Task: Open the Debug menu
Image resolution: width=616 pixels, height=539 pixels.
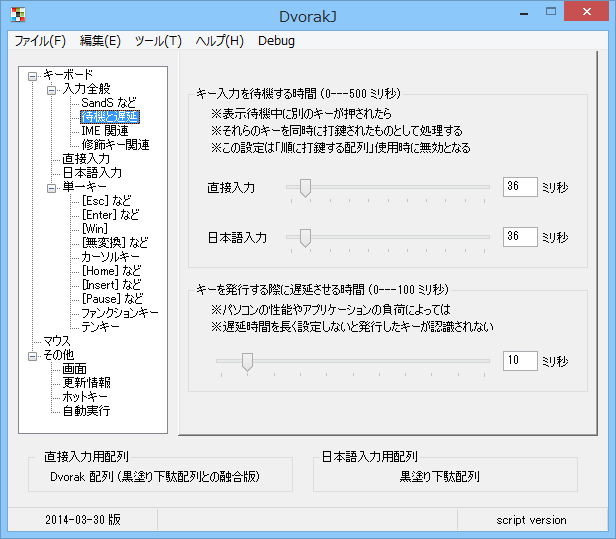Action: coord(276,41)
